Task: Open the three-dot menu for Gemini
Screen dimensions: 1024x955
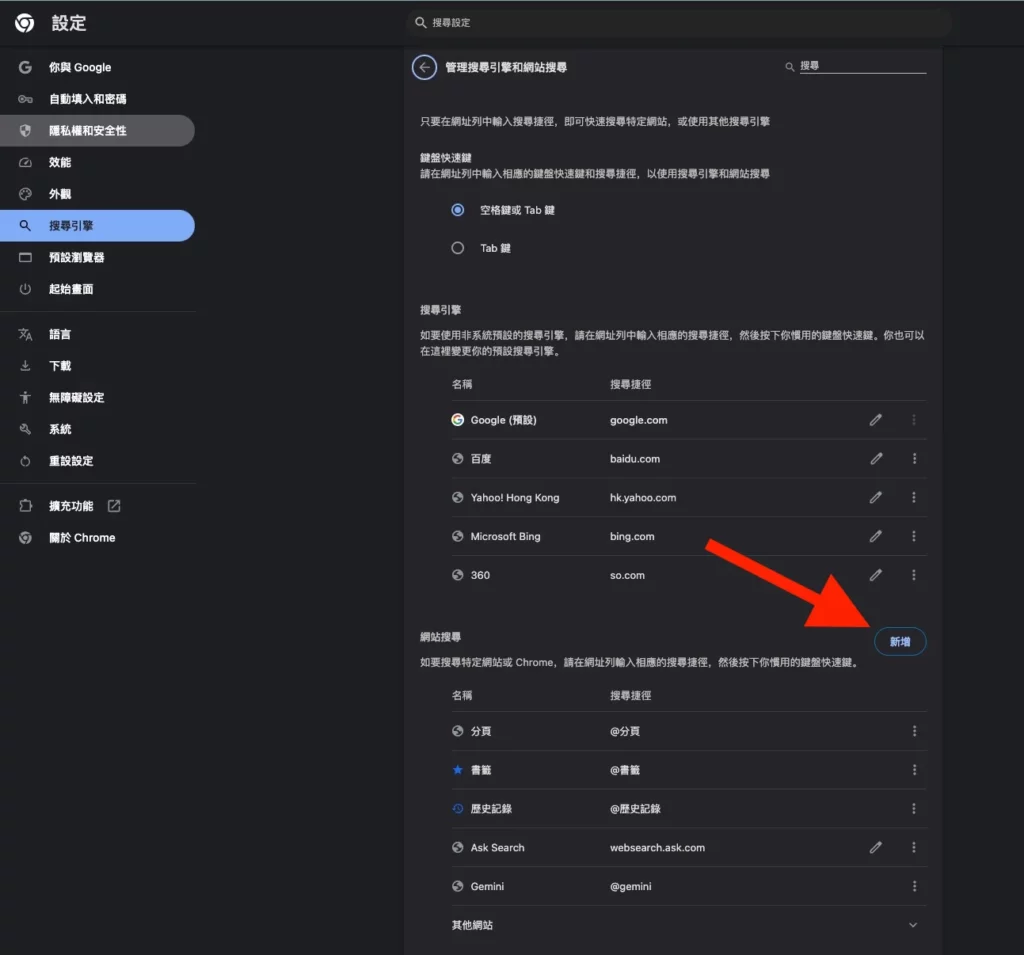Action: click(914, 887)
